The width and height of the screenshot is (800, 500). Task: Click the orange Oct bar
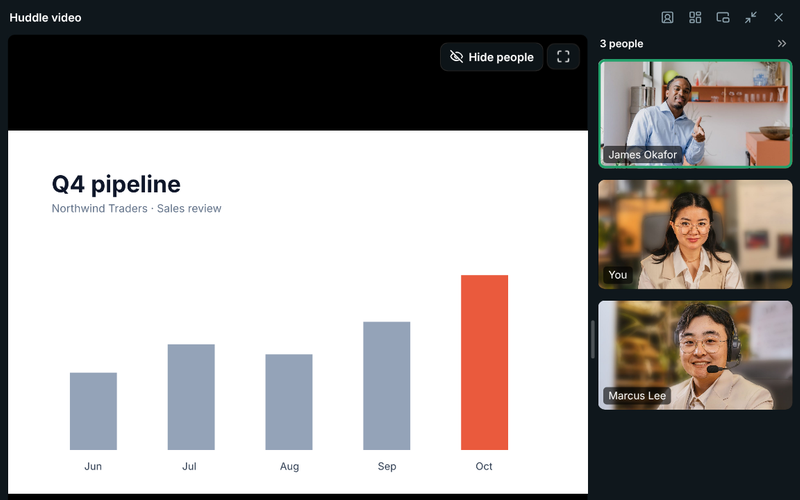tap(484, 362)
